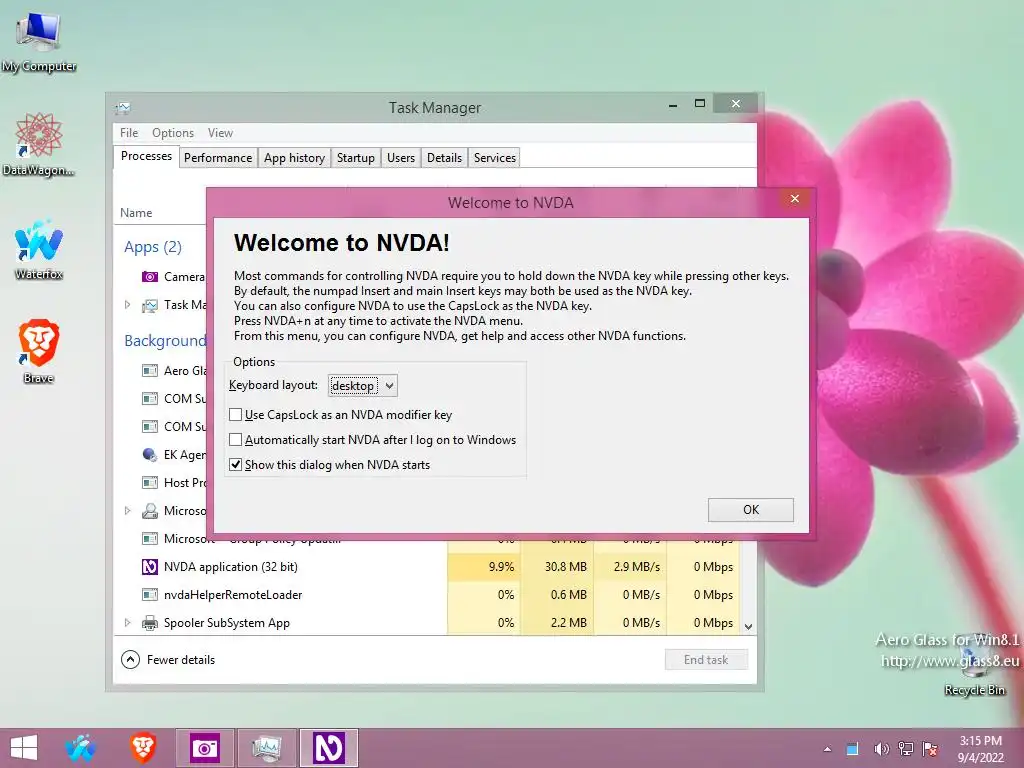The image size is (1024, 768).
Task: Open the Windows Start button
Action: (24, 748)
